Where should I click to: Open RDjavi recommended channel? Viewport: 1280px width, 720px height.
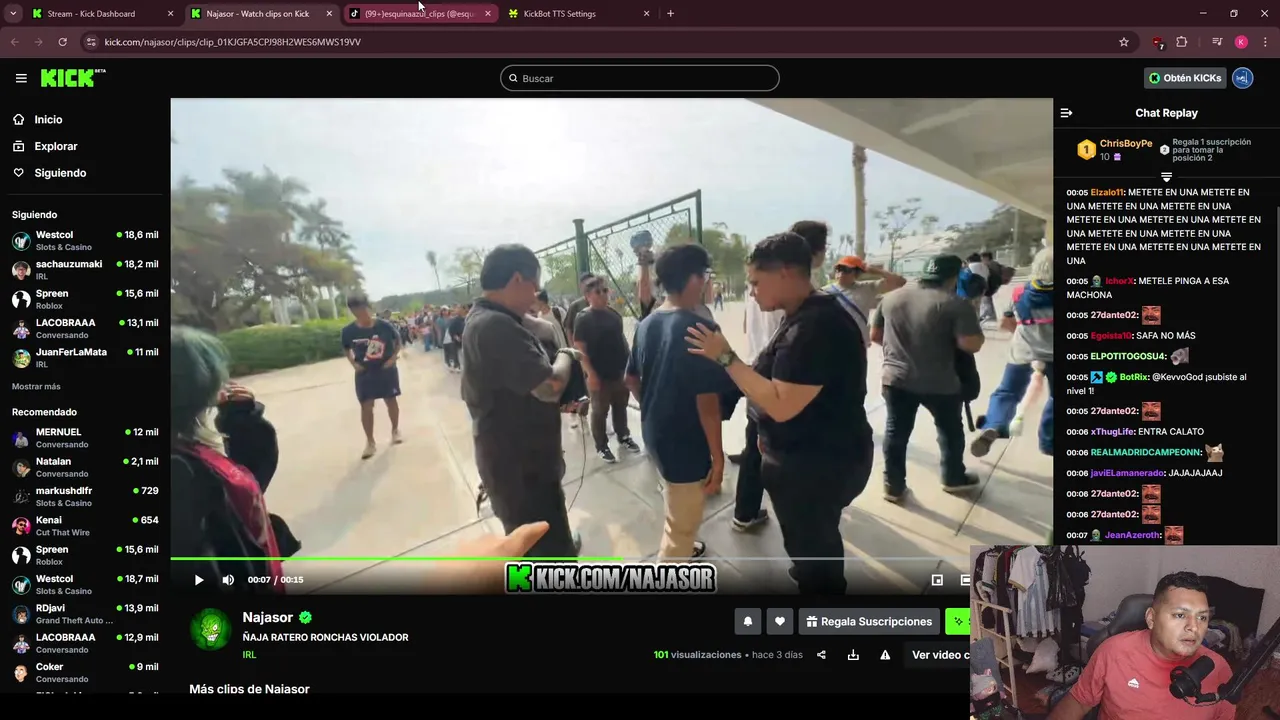coord(85,613)
